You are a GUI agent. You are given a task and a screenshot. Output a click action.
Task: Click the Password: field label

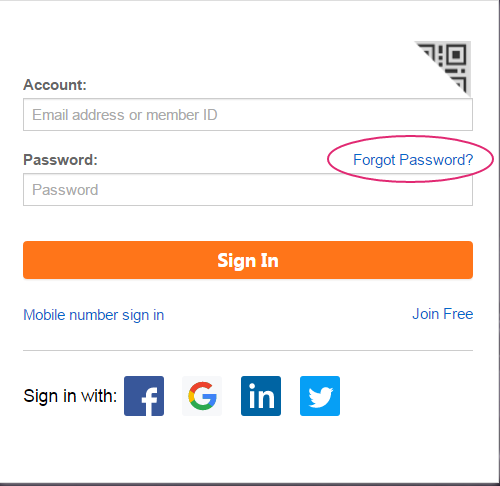click(x=60, y=160)
